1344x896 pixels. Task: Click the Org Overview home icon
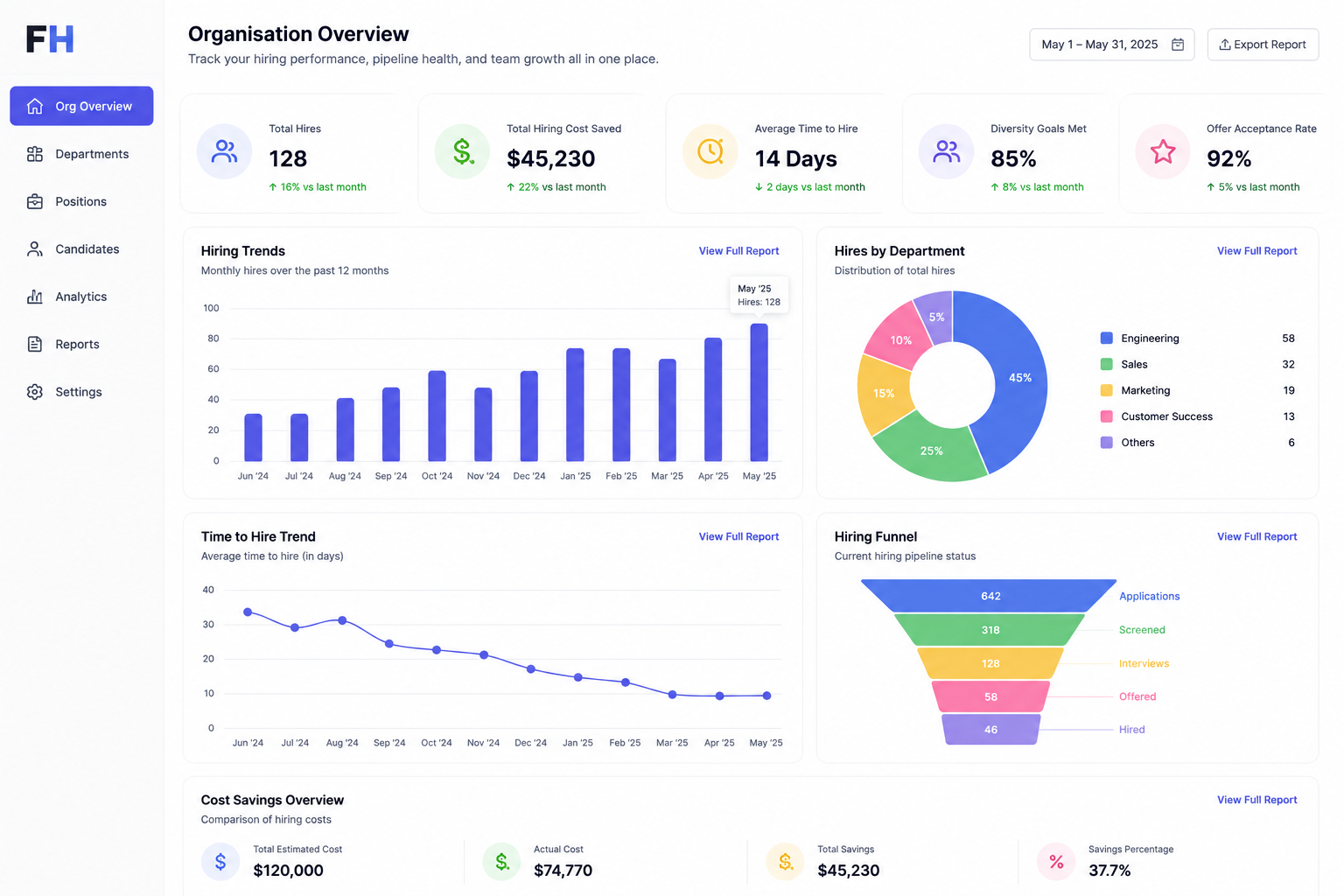[35, 106]
